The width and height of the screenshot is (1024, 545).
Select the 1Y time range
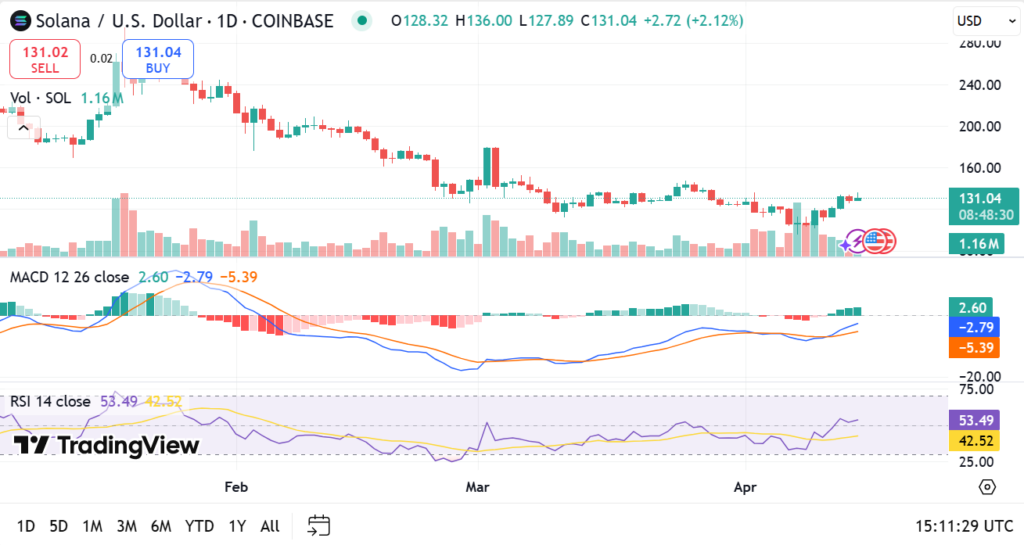click(x=237, y=526)
